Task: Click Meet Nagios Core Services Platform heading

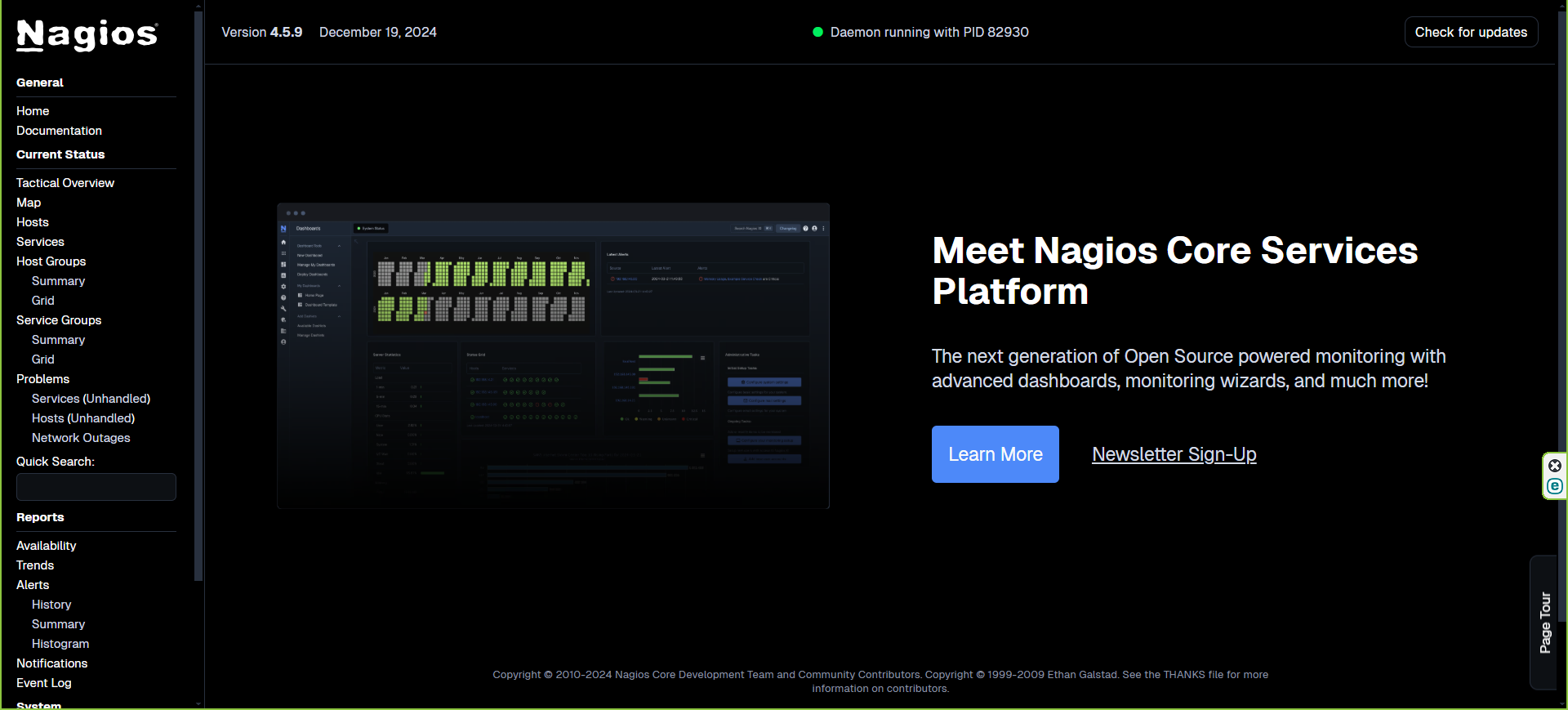Action: 1175,270
